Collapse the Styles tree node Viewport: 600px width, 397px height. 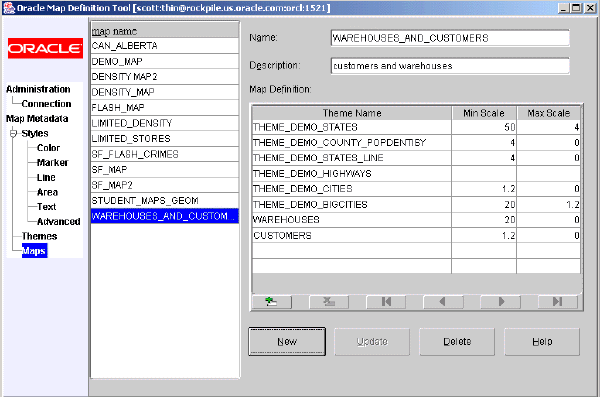[13, 134]
